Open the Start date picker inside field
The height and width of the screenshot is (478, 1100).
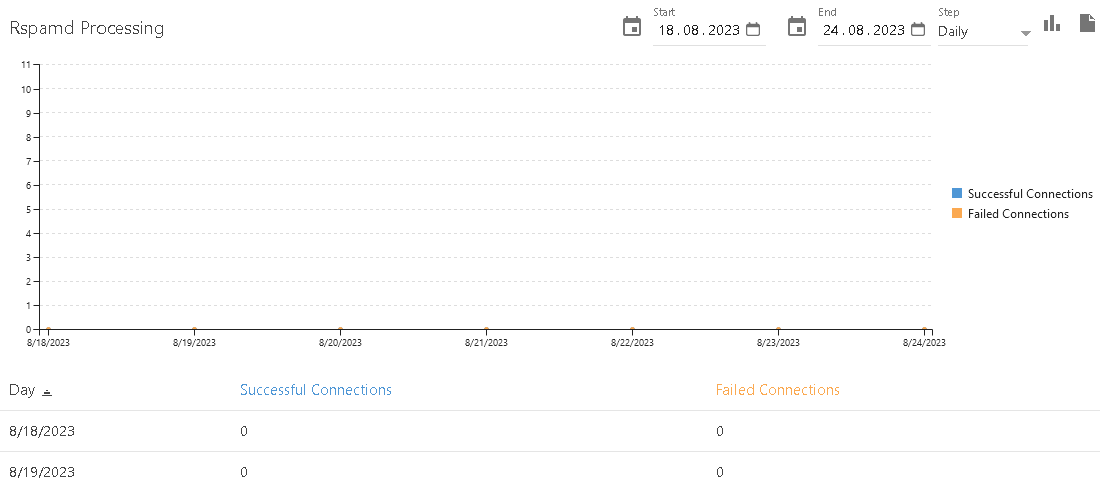[753, 30]
